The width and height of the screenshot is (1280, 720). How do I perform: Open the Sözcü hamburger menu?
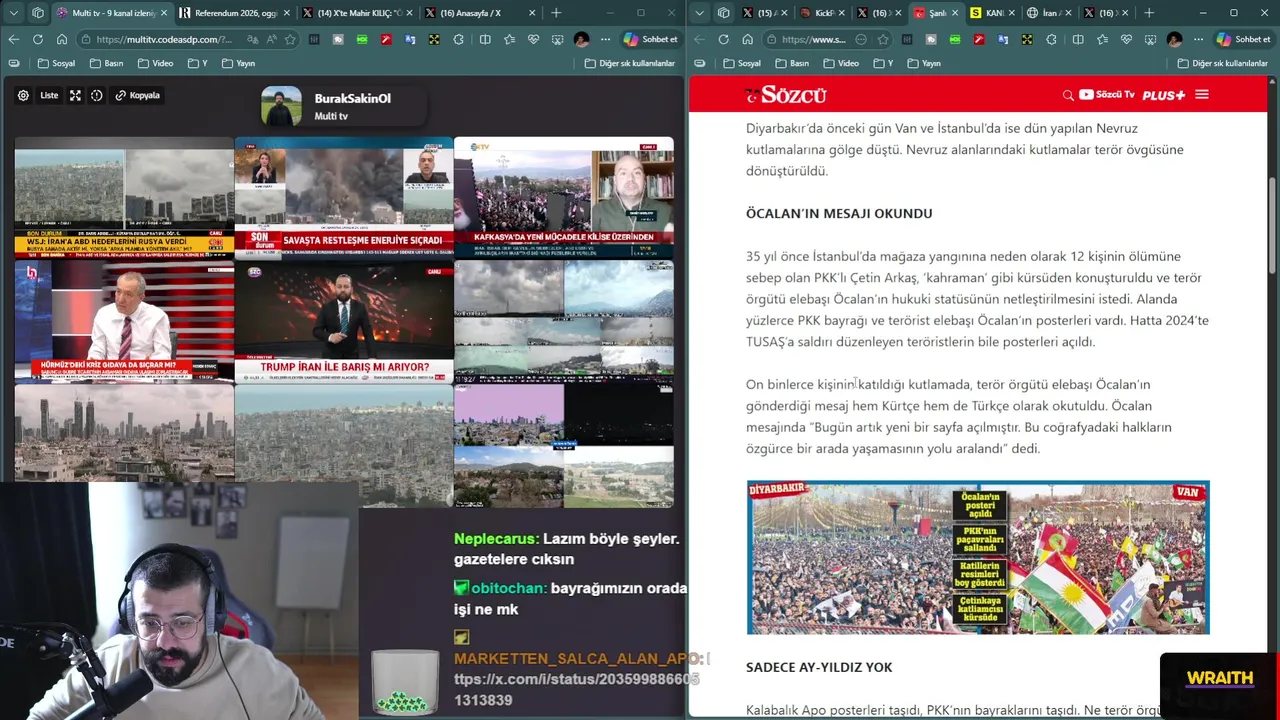tap(1202, 95)
